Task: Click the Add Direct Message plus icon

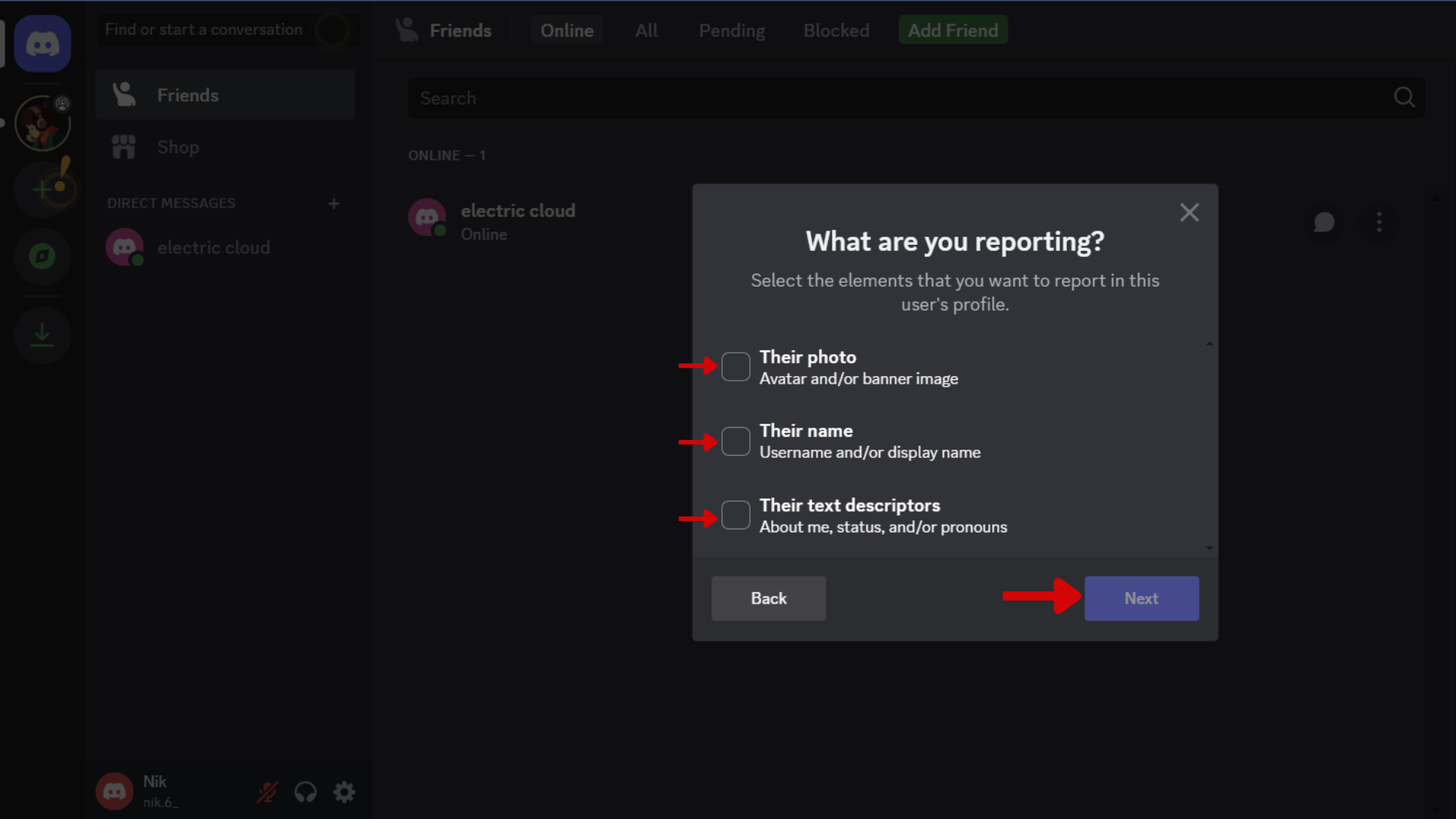Action: (335, 203)
